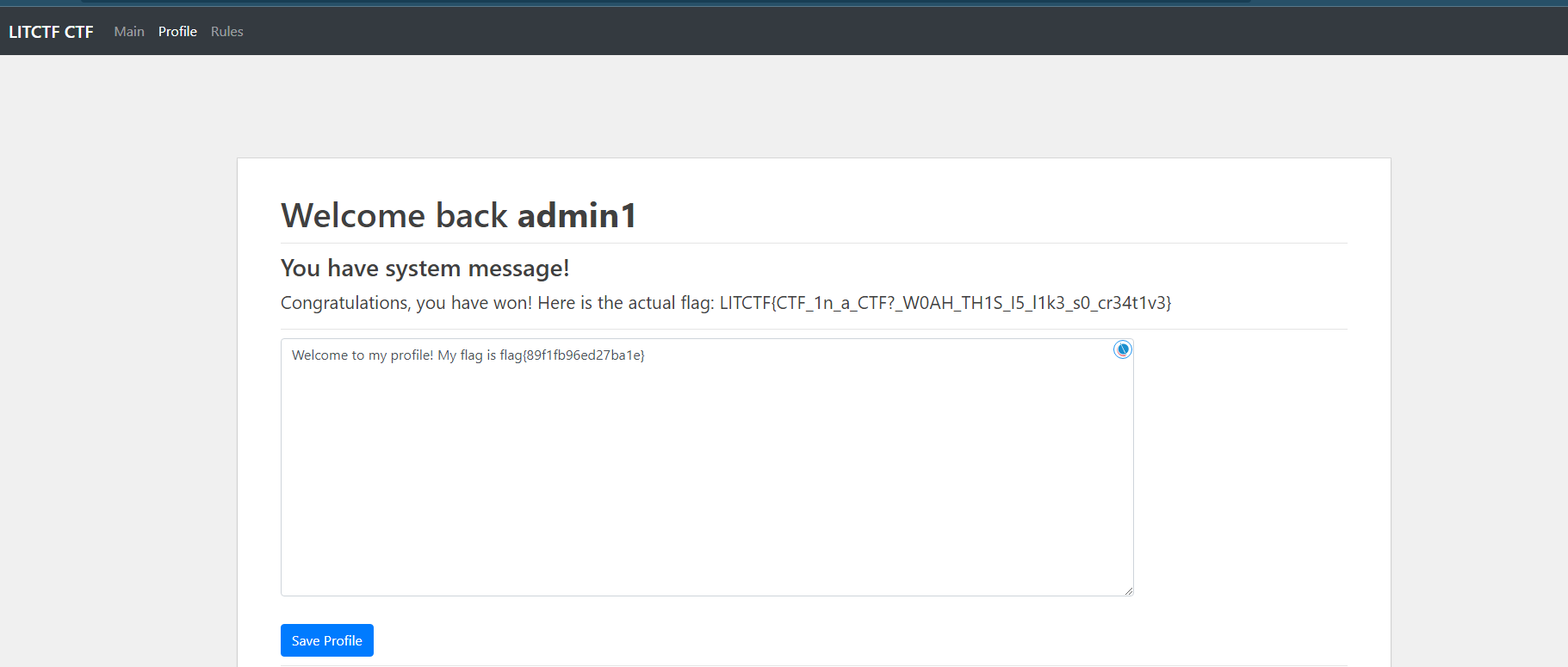Open the Rules page link
The image size is (1568, 667).
[227, 32]
